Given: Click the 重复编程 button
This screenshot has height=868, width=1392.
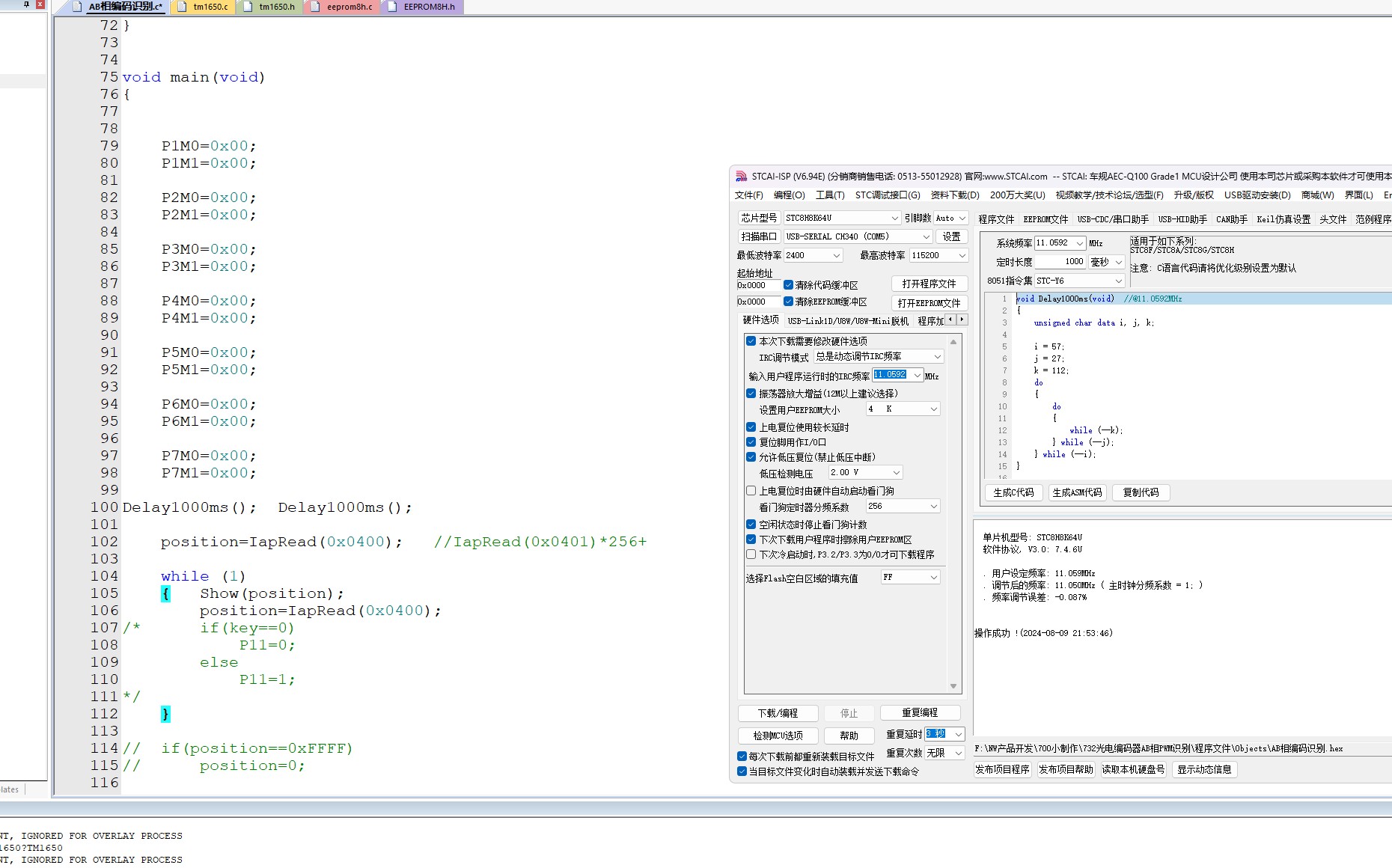Looking at the screenshot, I should tap(920, 712).
